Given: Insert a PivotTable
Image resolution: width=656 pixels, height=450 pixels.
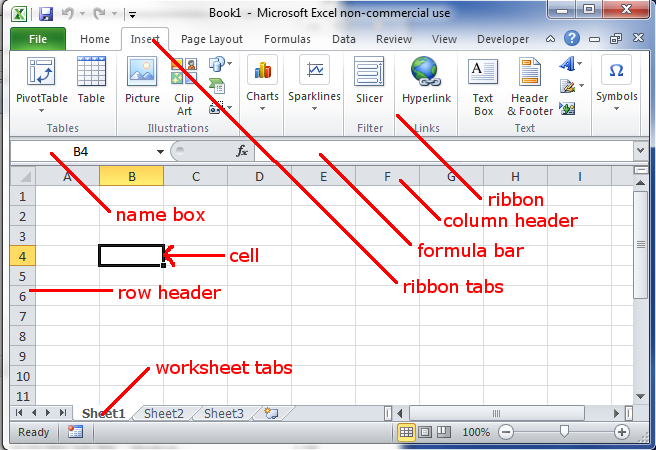Looking at the screenshot, I should pyautogui.click(x=41, y=79).
